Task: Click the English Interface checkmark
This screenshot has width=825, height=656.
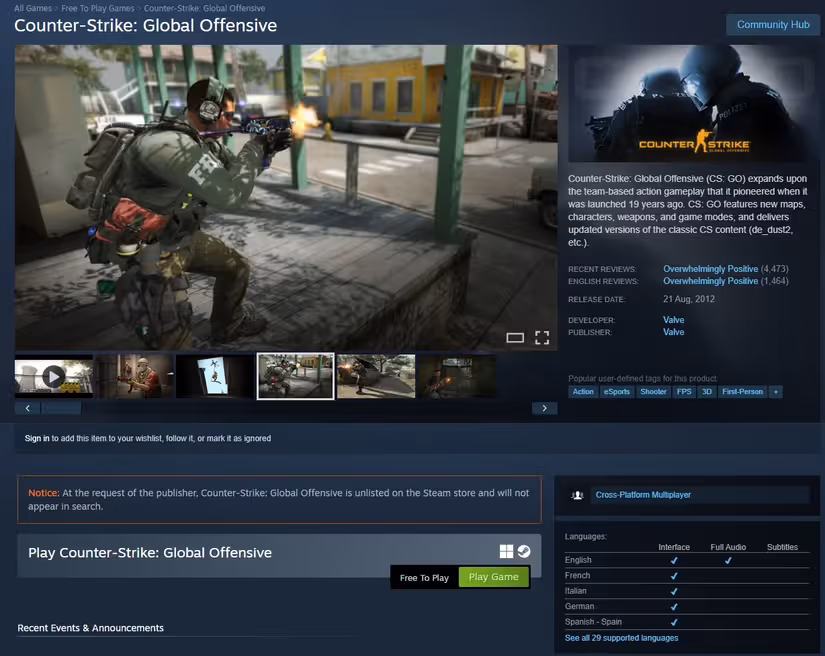Action: (673, 560)
